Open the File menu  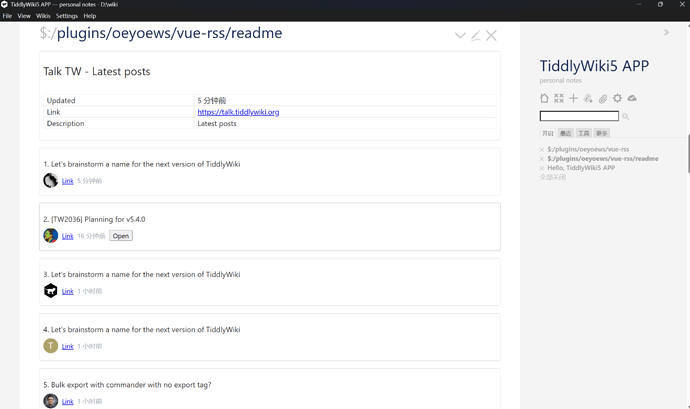[x=7, y=16]
